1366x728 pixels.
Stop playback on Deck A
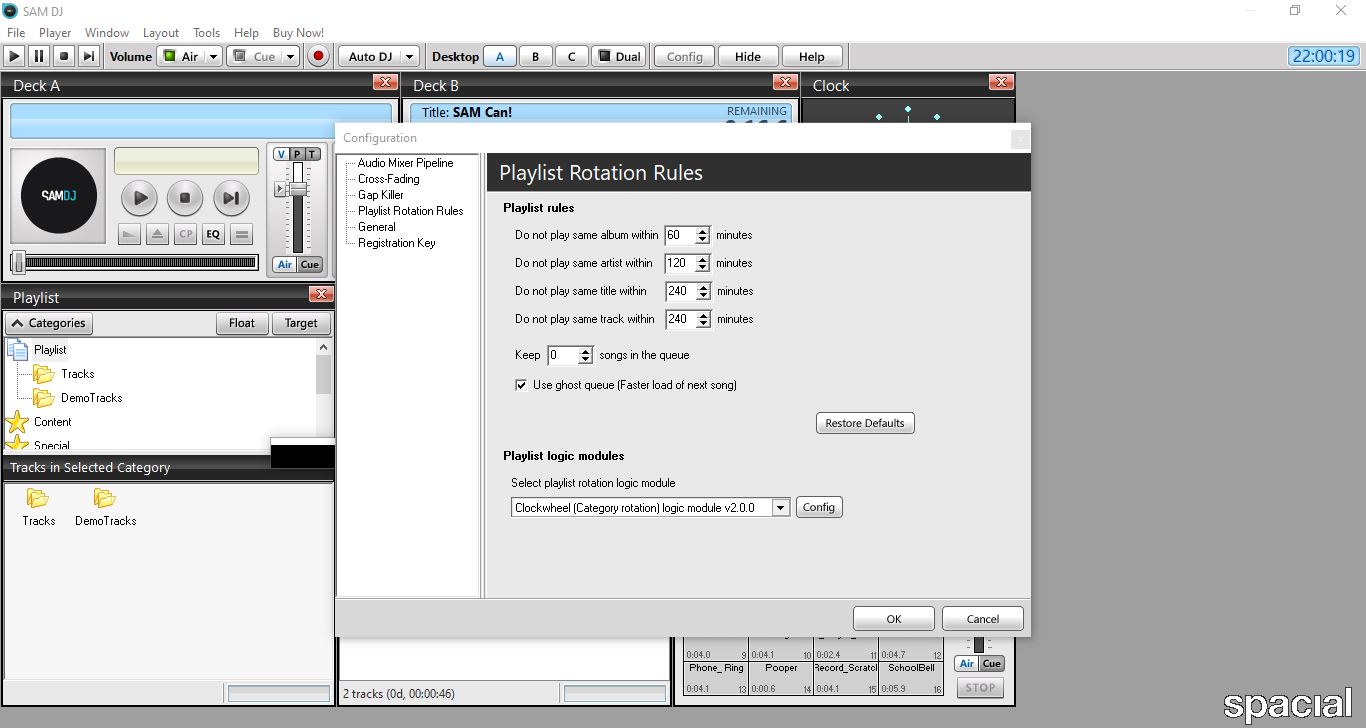tap(185, 198)
